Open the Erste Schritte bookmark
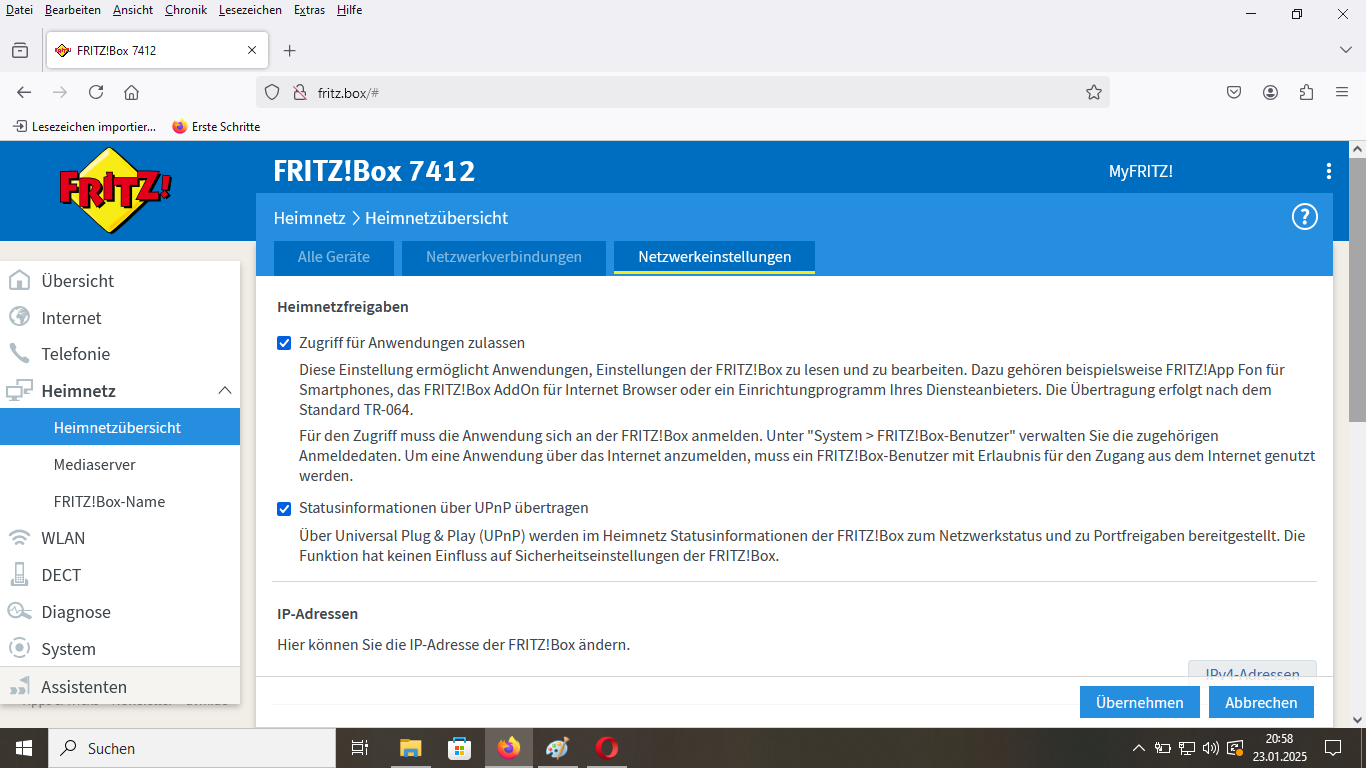The height and width of the screenshot is (768, 1366). point(216,127)
